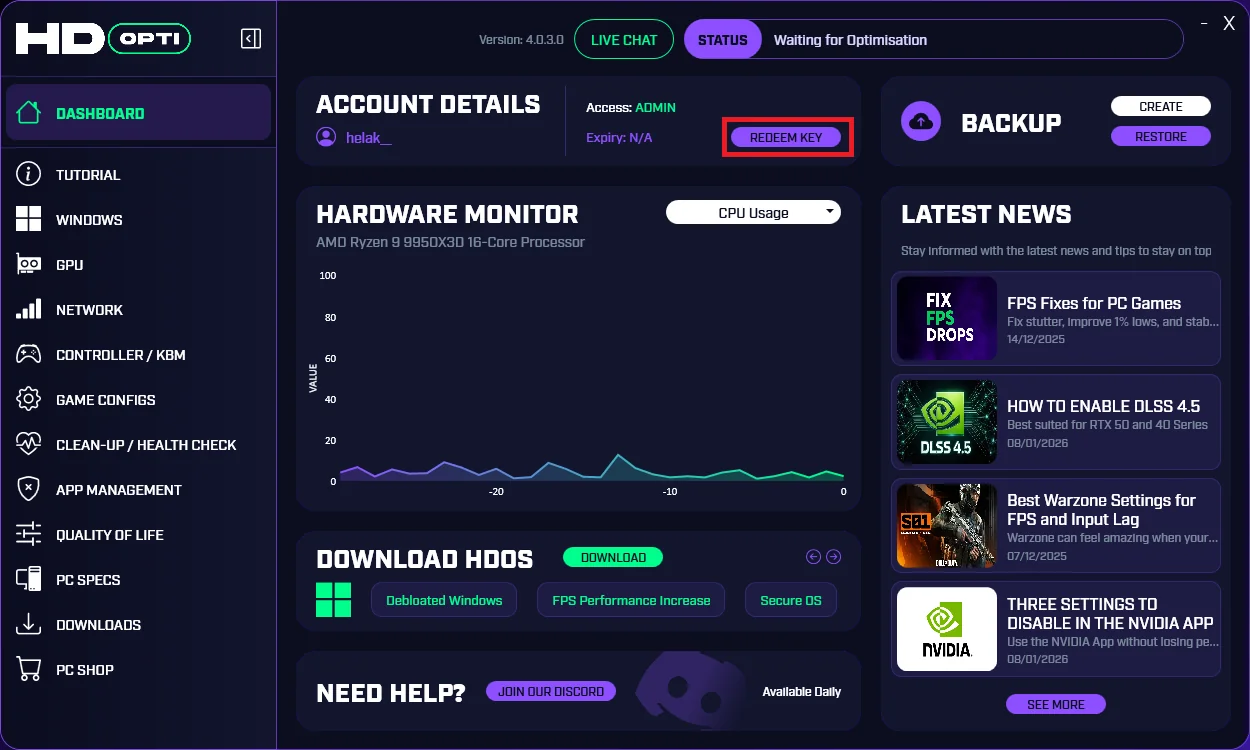Screen dimensions: 1250x750
Task: Select the App Management shield icon
Action: [28, 489]
